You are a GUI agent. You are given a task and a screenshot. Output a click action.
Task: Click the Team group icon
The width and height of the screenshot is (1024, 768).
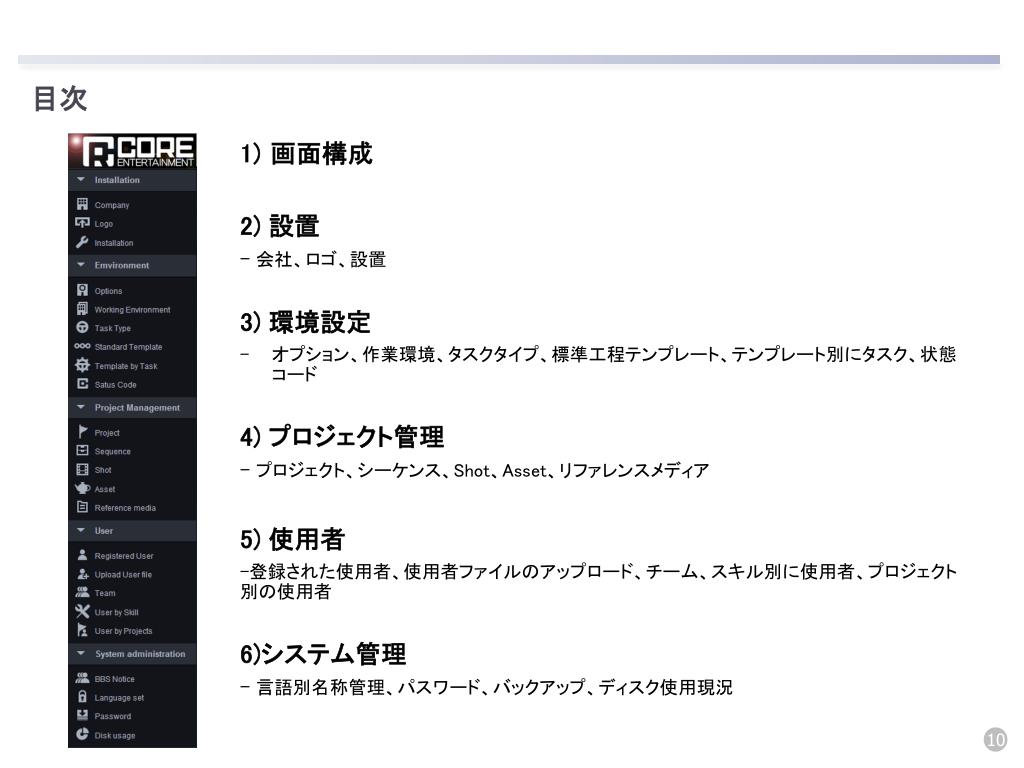coord(82,592)
